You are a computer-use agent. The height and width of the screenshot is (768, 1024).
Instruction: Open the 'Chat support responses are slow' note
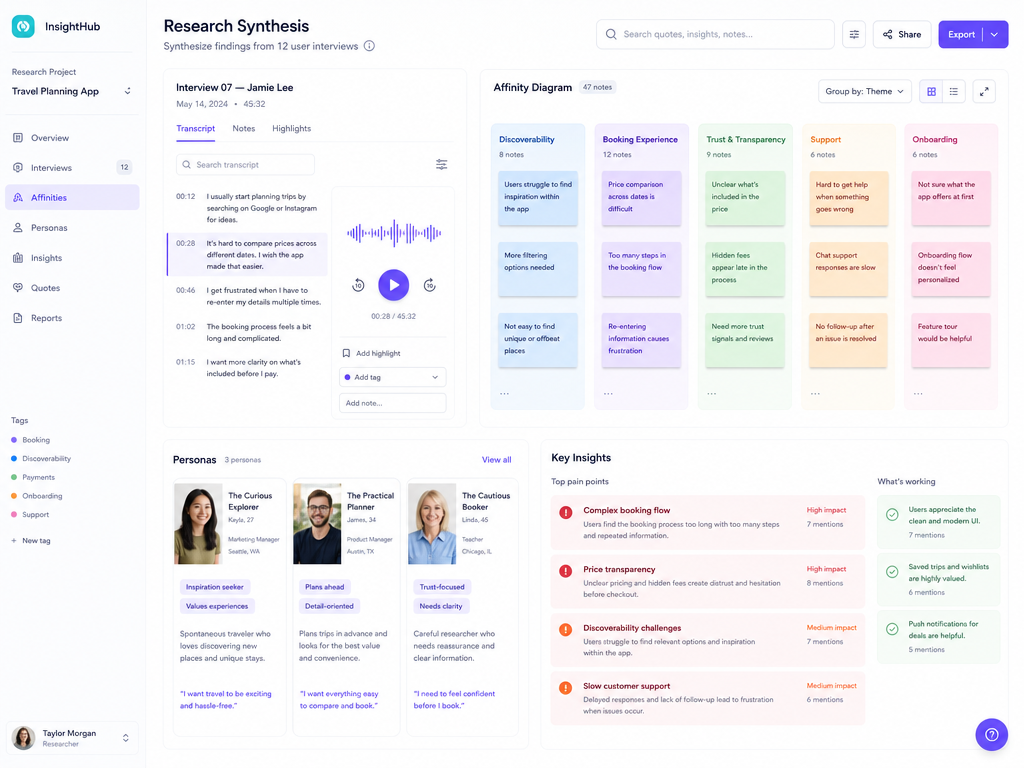(848, 268)
